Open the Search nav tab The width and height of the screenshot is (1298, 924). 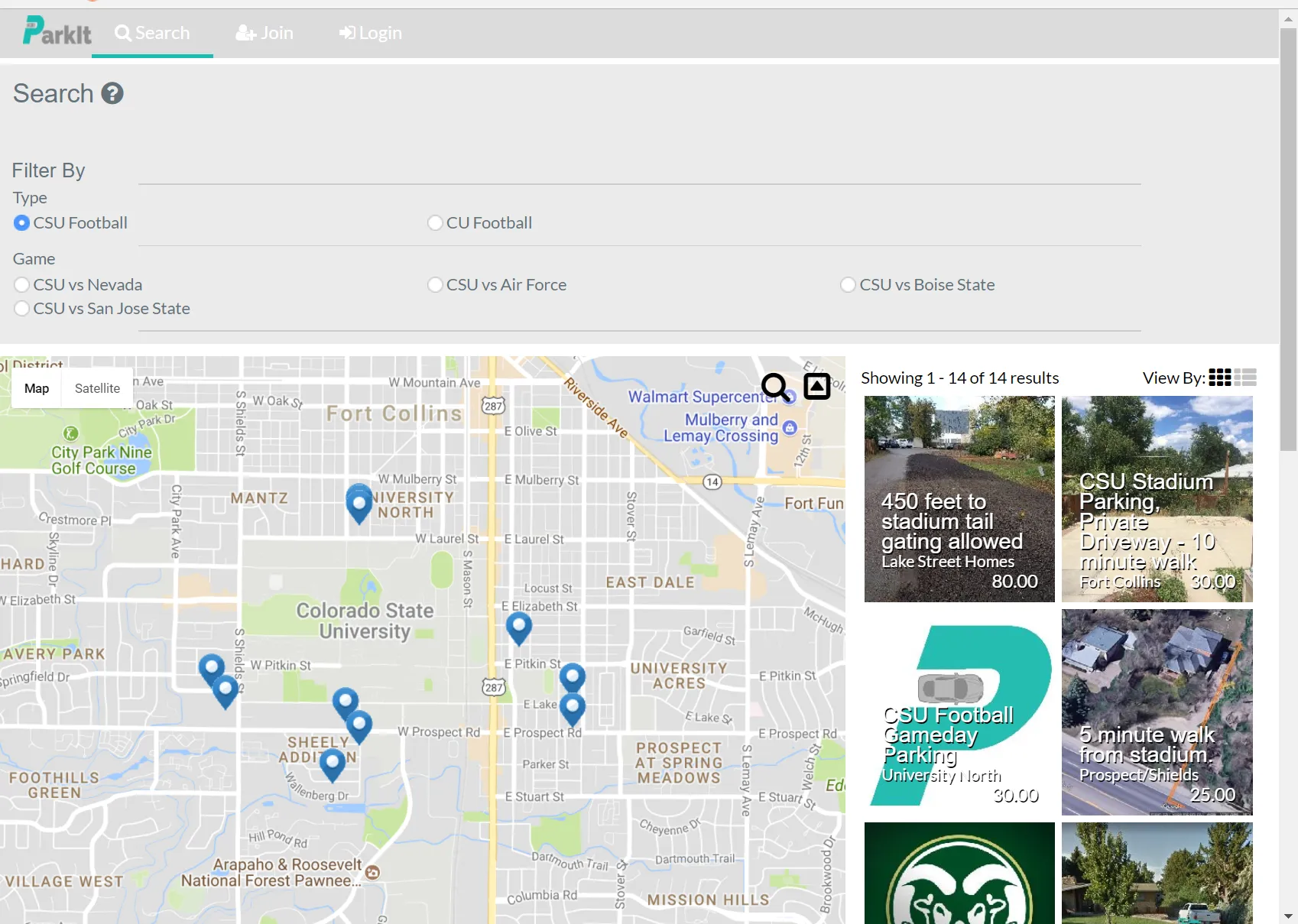coord(152,33)
